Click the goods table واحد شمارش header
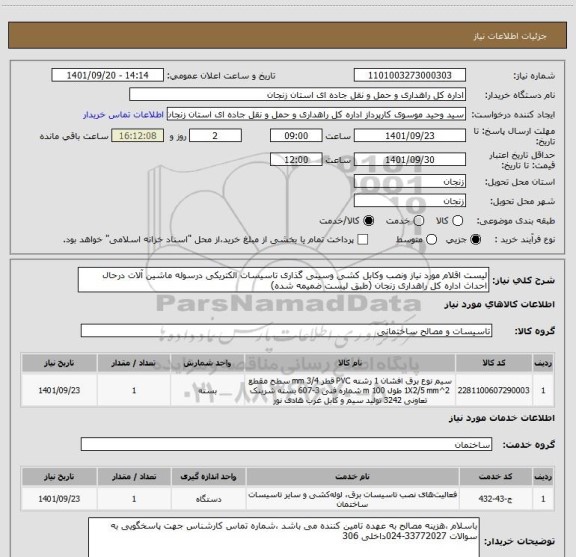This screenshot has width=576, height=557. pyautogui.click(x=208, y=363)
